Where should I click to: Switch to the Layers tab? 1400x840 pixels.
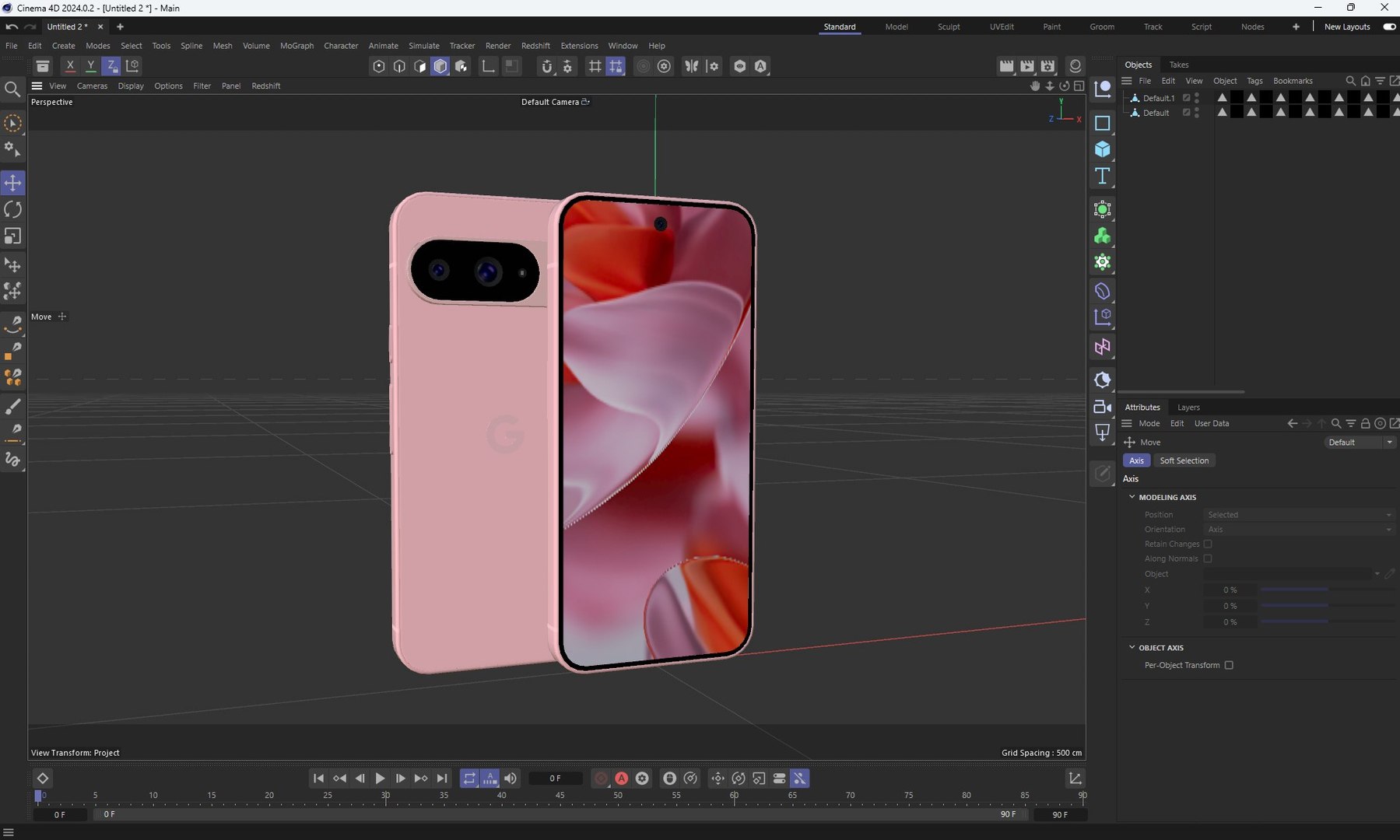point(1188,408)
